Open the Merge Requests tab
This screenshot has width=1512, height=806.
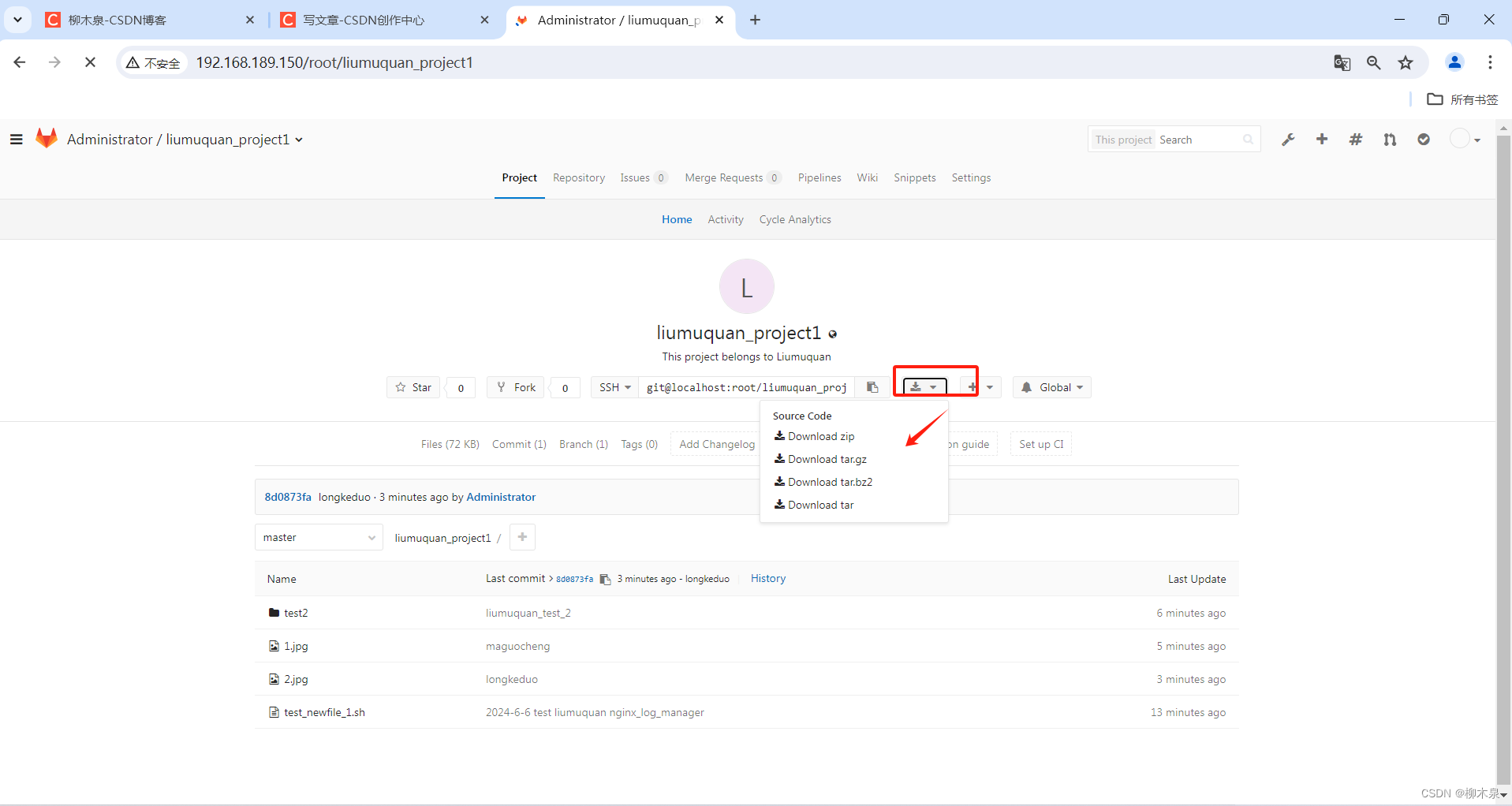pyautogui.click(x=733, y=177)
